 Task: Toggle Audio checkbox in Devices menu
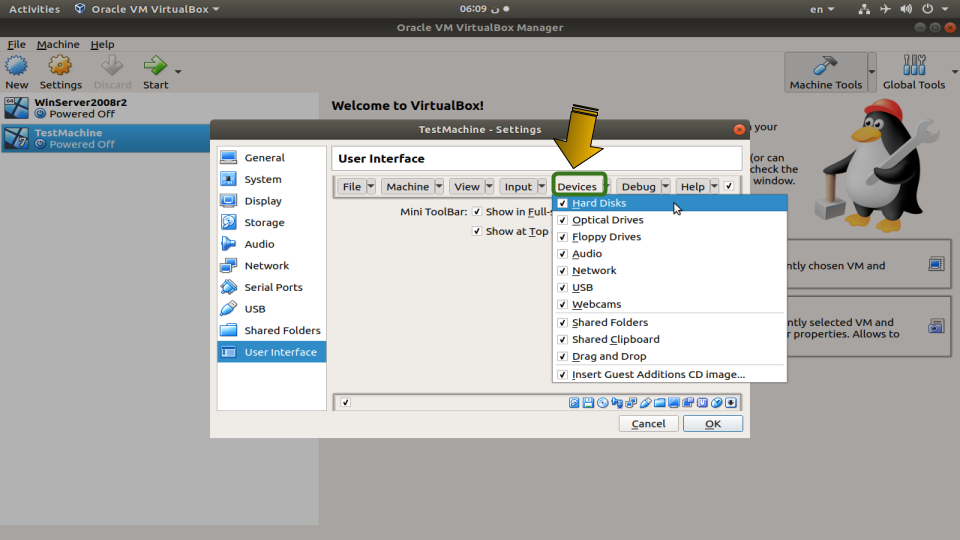[563, 253]
